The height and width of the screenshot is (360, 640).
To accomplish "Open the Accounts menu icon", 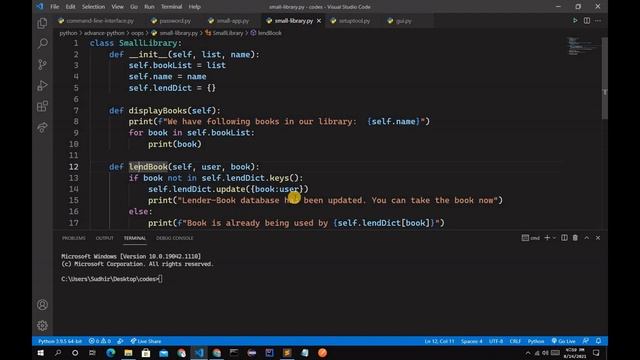I will 42,304.
